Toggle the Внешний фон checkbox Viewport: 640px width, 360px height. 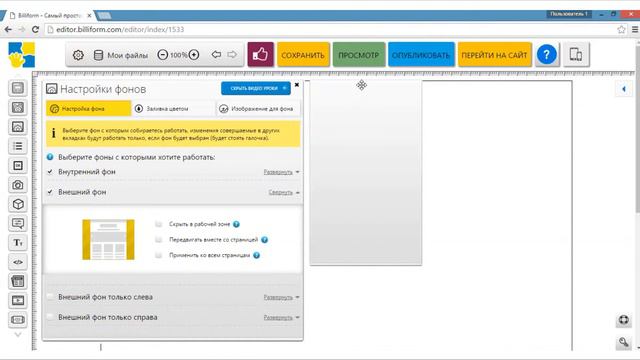[50, 192]
